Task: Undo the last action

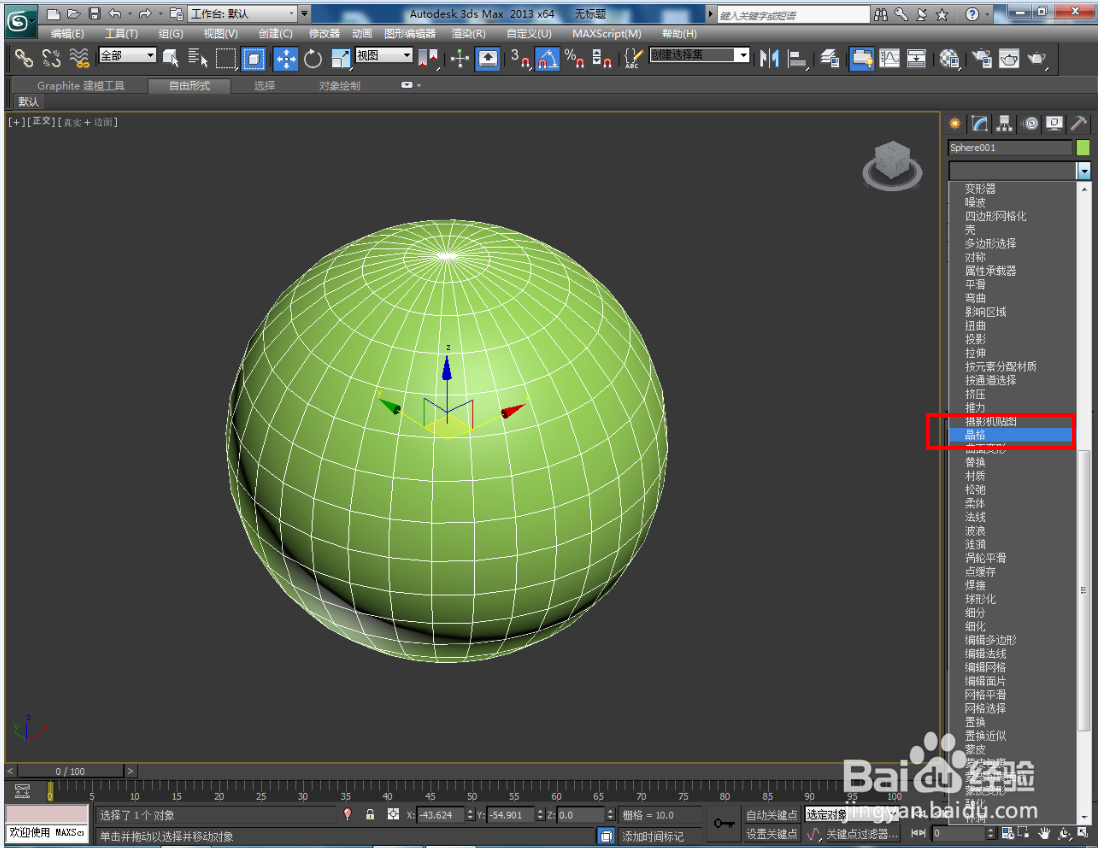Action: tap(115, 13)
